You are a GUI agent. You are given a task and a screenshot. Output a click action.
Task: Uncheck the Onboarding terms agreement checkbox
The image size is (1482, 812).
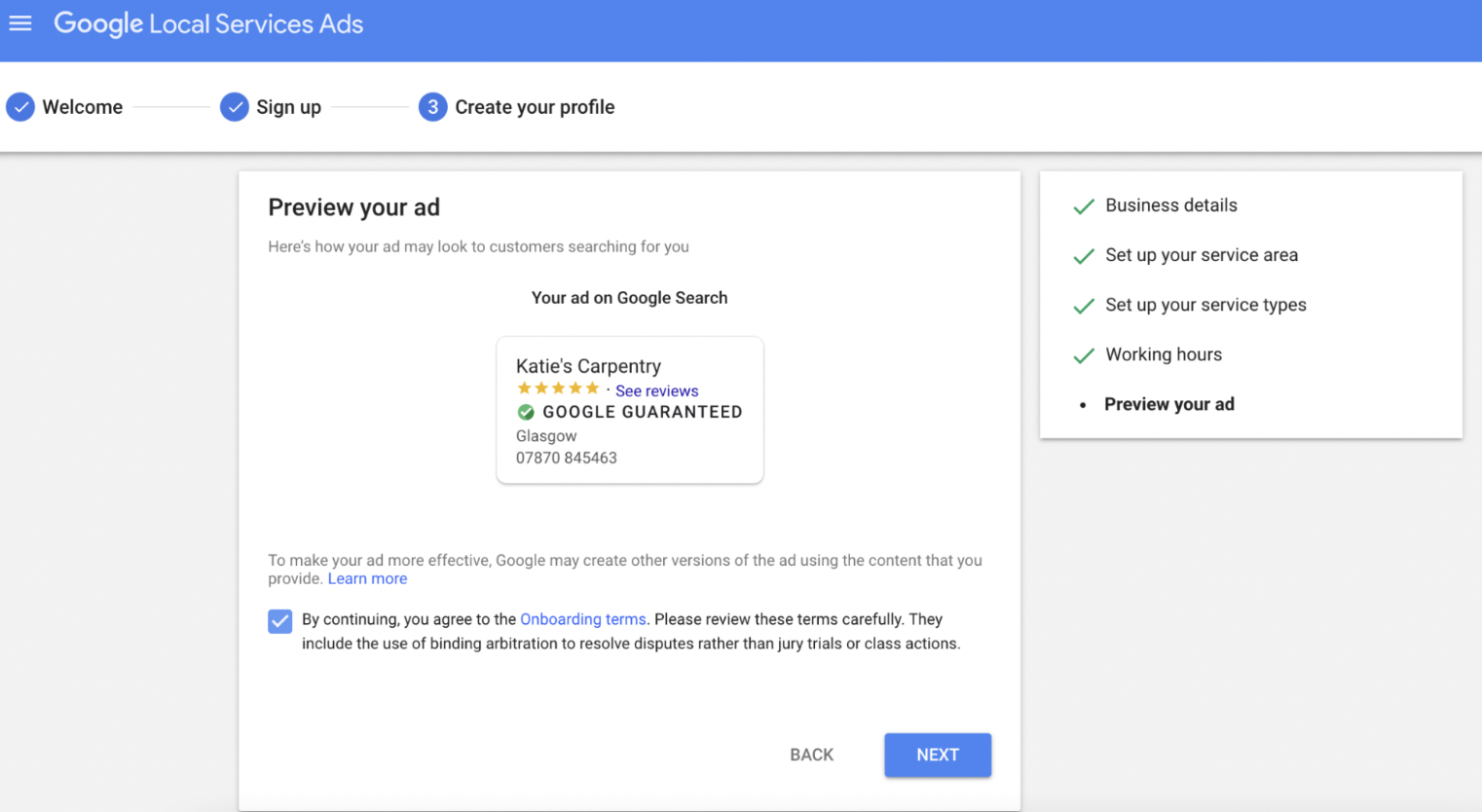(x=279, y=620)
